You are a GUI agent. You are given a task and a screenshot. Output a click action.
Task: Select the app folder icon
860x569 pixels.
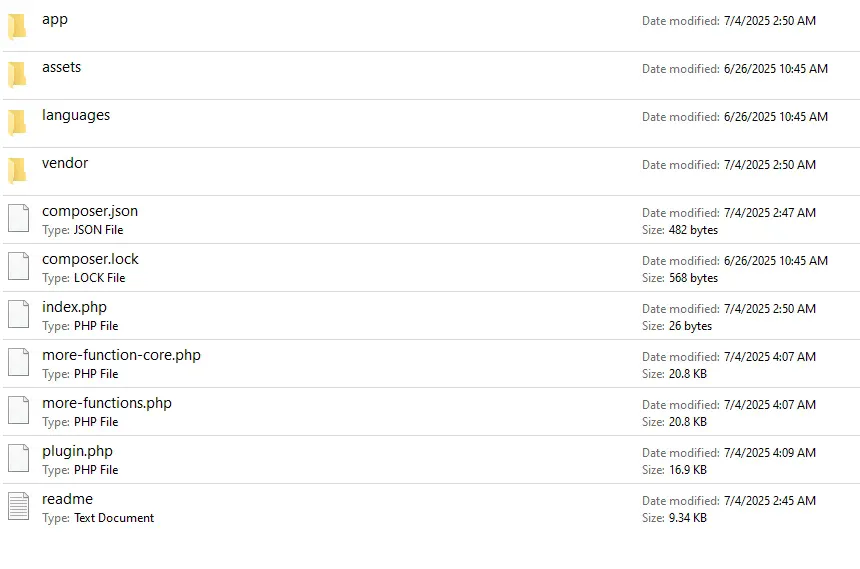(17, 27)
